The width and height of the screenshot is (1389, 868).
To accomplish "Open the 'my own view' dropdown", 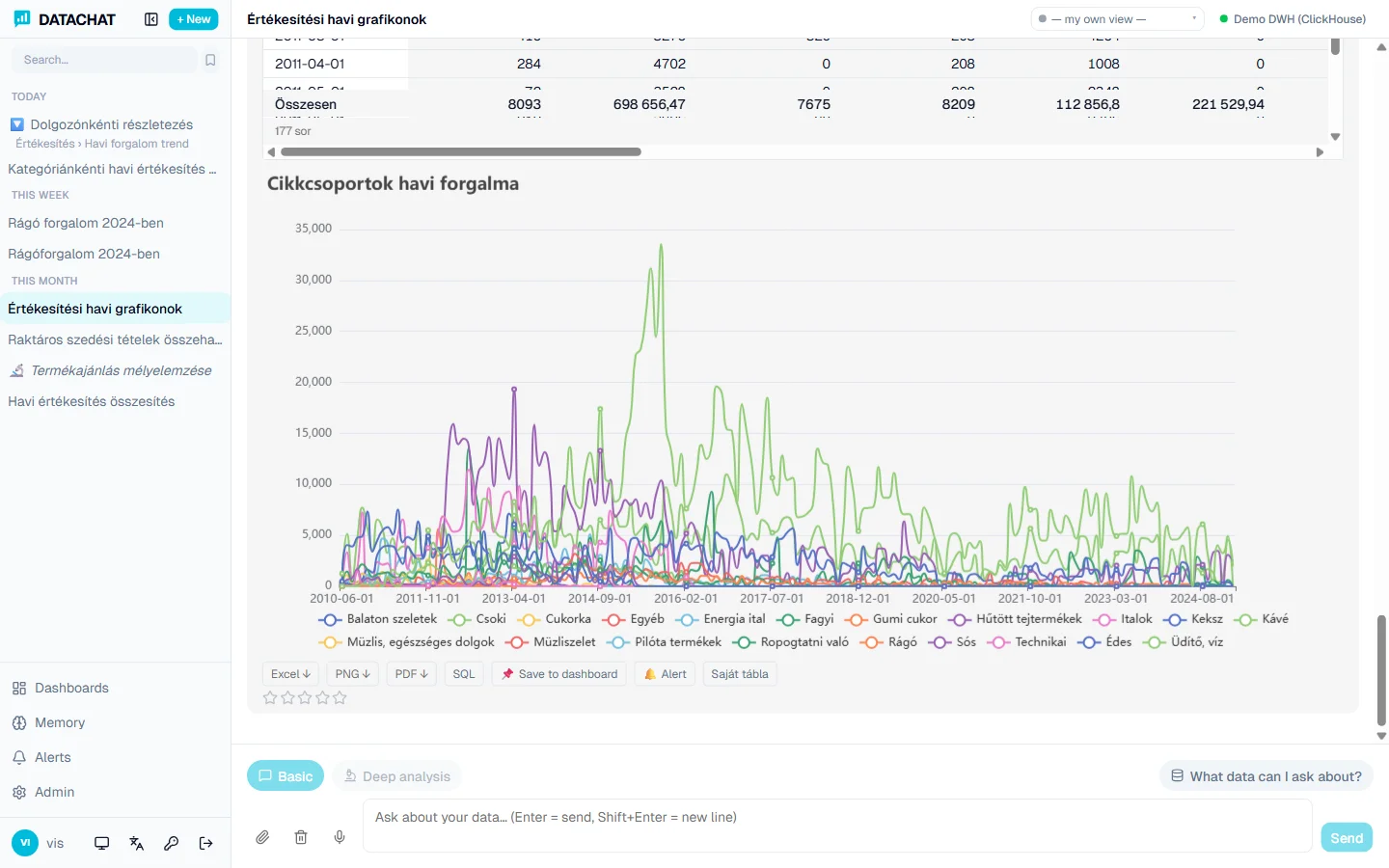I will pos(1117,19).
